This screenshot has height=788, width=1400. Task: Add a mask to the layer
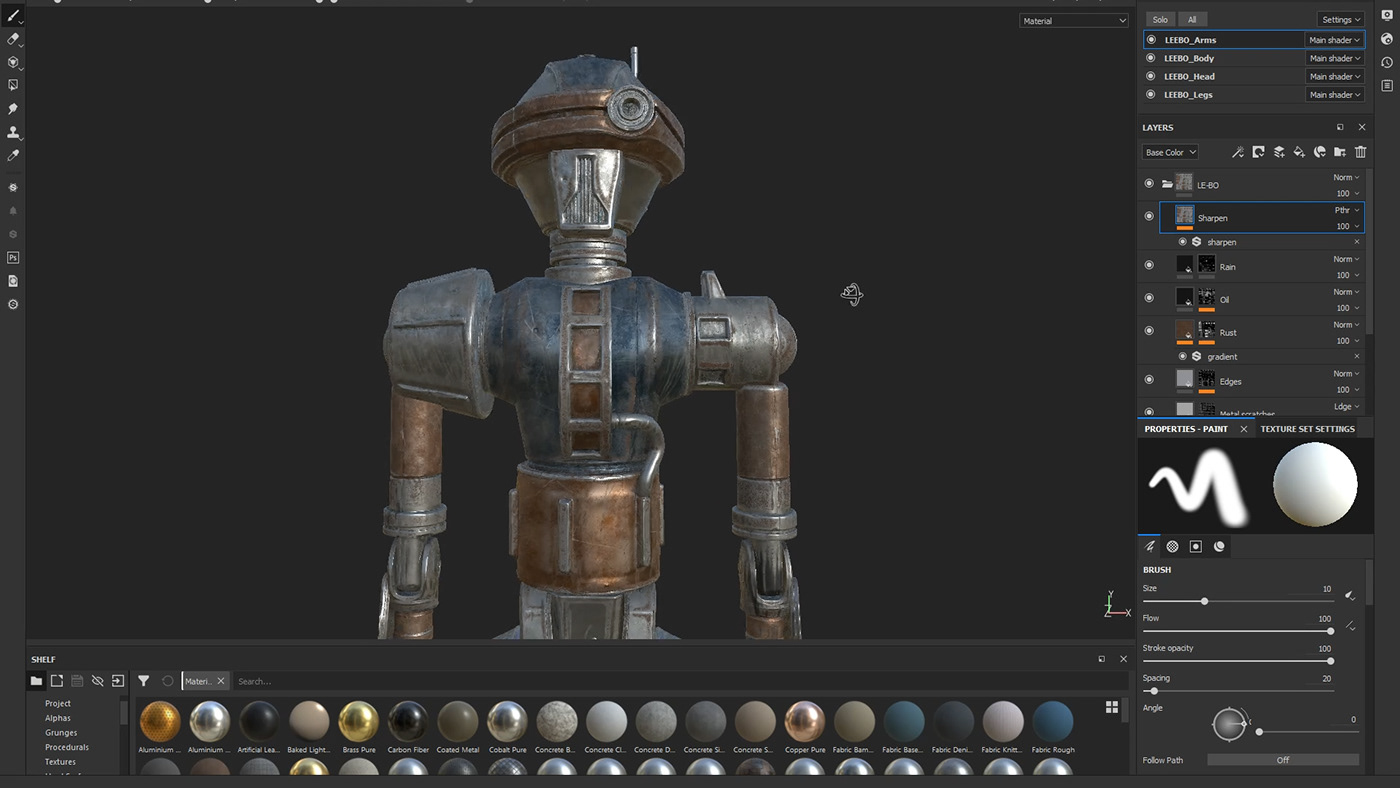click(x=1258, y=152)
